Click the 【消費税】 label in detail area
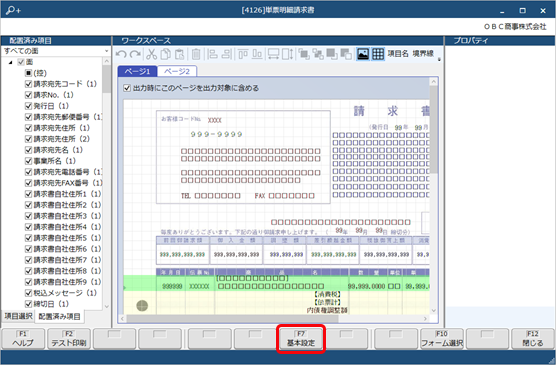The image size is (556, 365). pyautogui.click(x=328, y=294)
